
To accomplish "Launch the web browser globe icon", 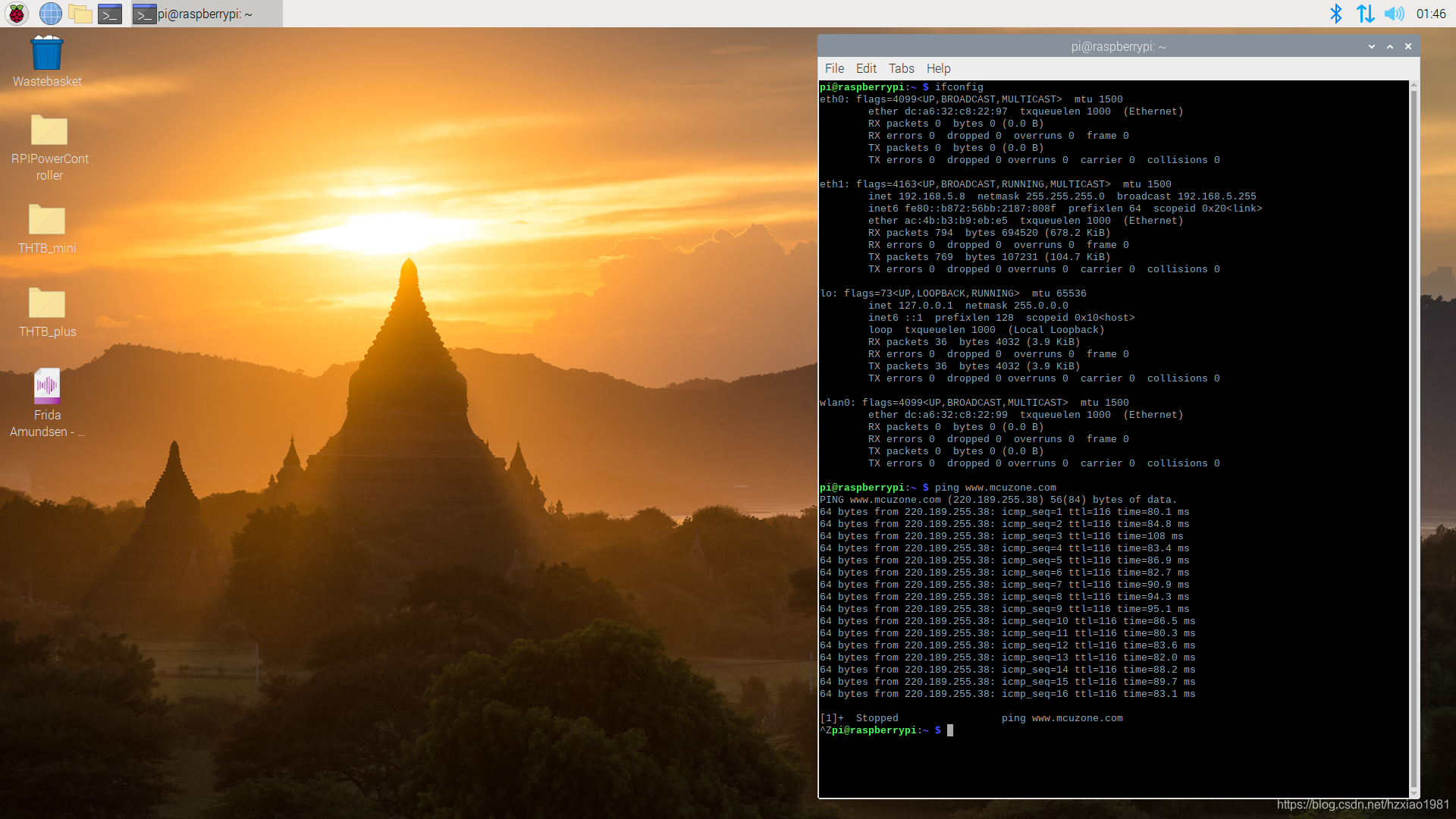I will [x=50, y=14].
